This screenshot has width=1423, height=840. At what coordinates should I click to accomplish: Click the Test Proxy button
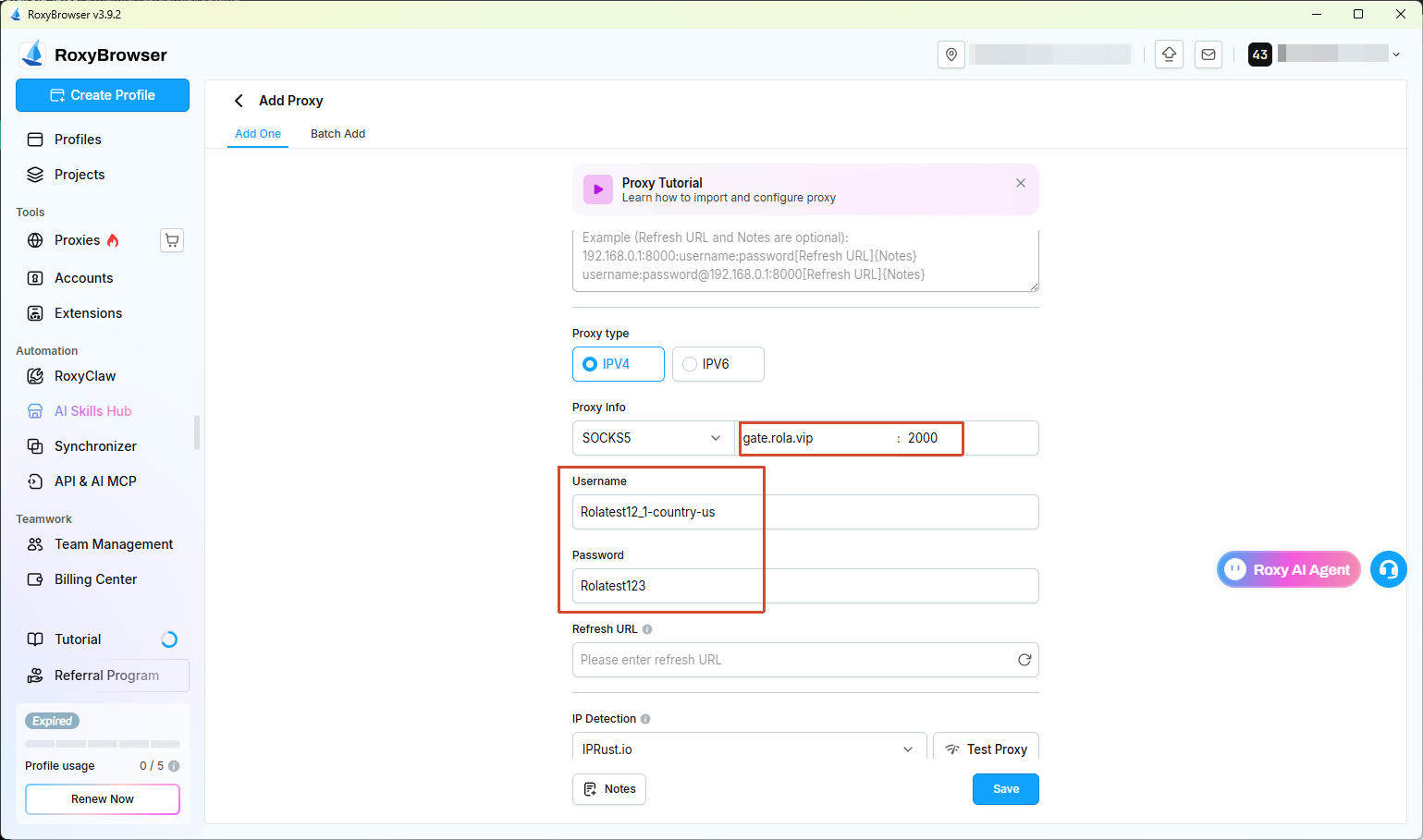click(986, 749)
